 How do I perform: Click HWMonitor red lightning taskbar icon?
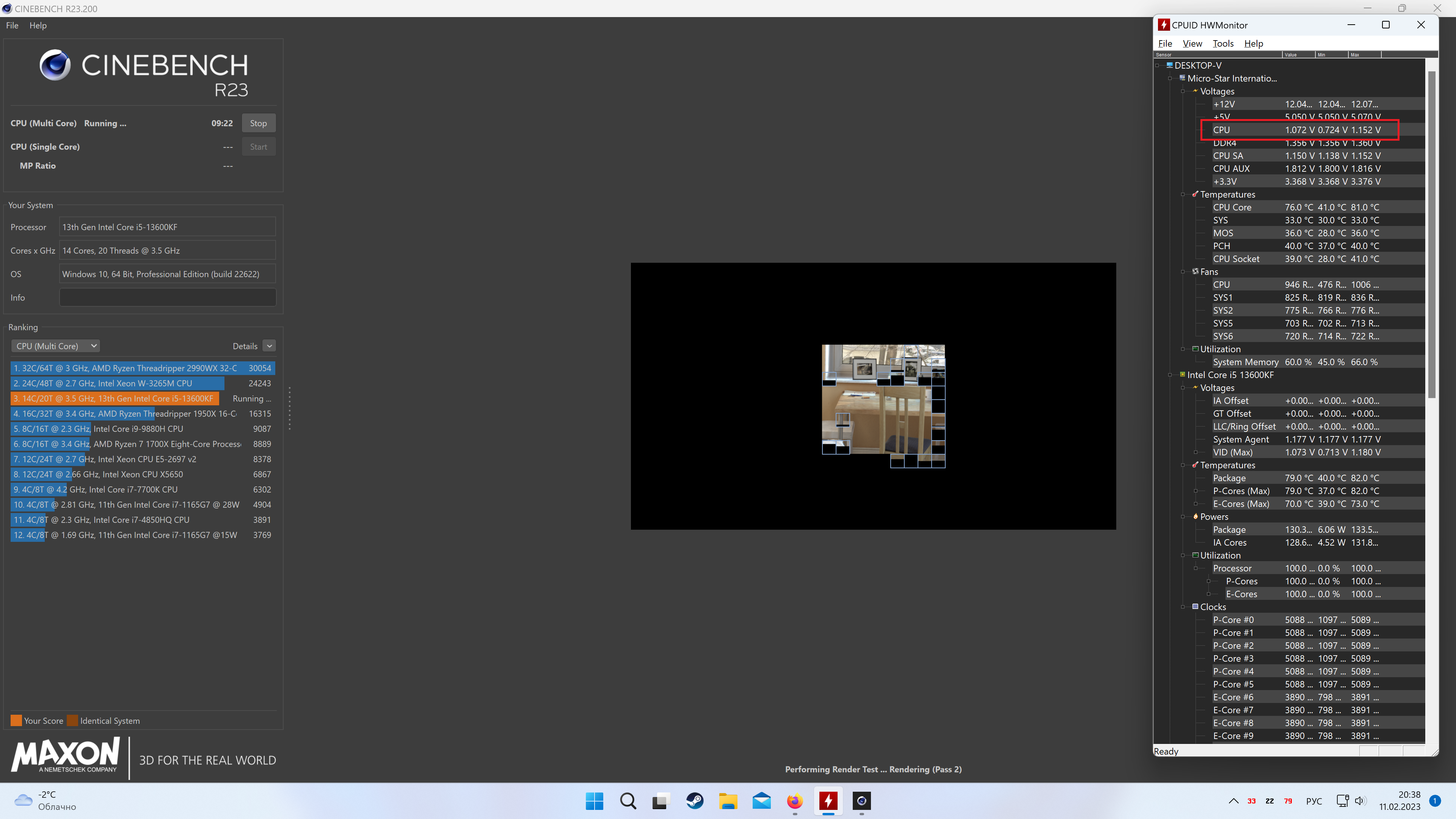pyautogui.click(x=828, y=801)
